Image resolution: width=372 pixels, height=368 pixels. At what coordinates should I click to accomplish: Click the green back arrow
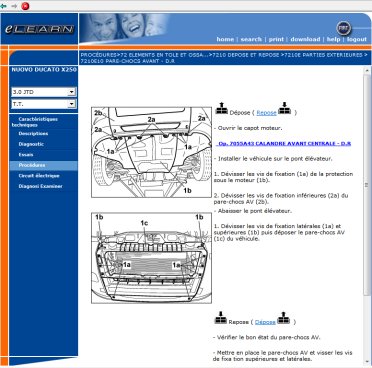tap(4, 6)
